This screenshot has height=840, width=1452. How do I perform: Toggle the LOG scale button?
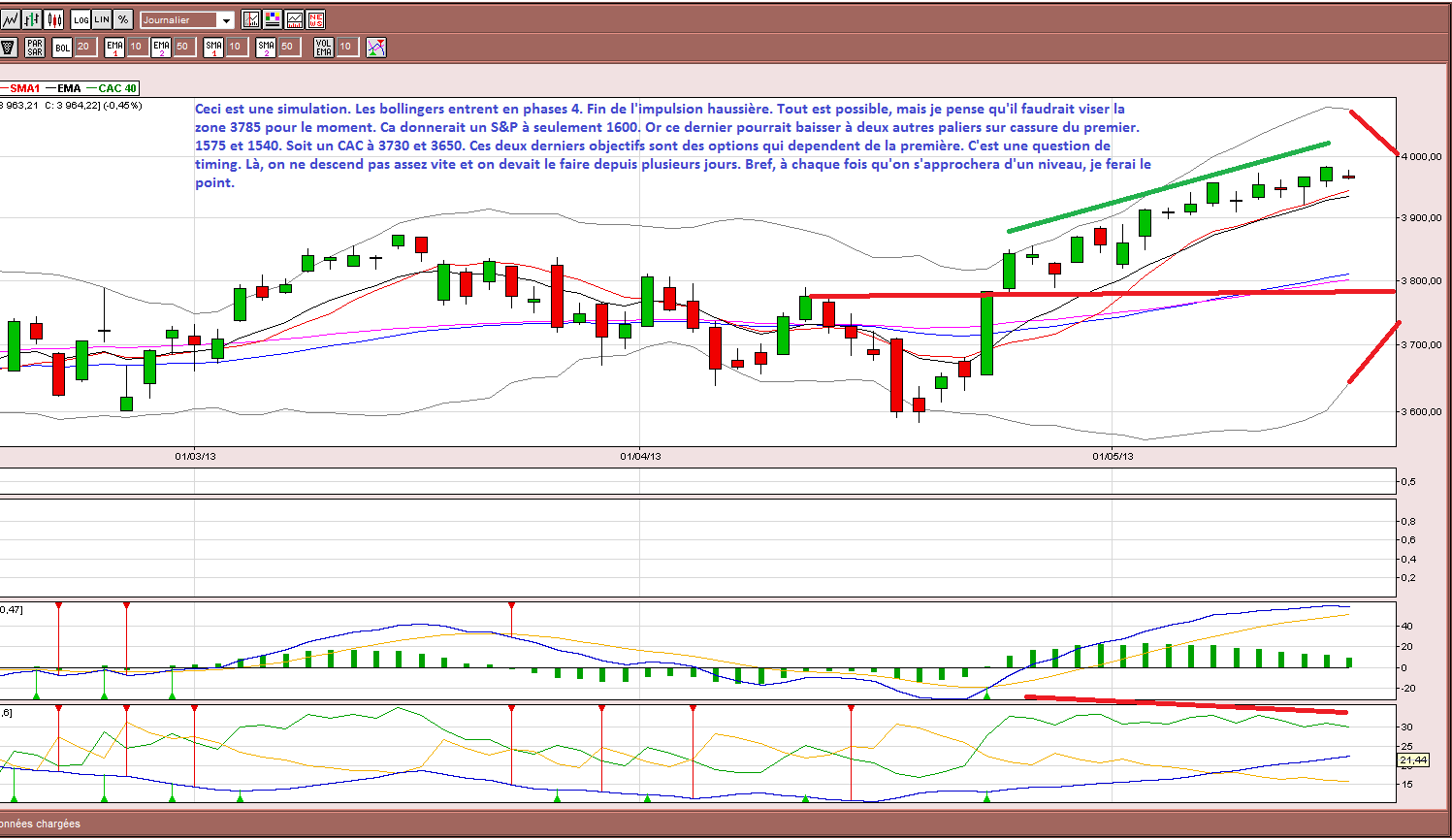tap(81, 19)
